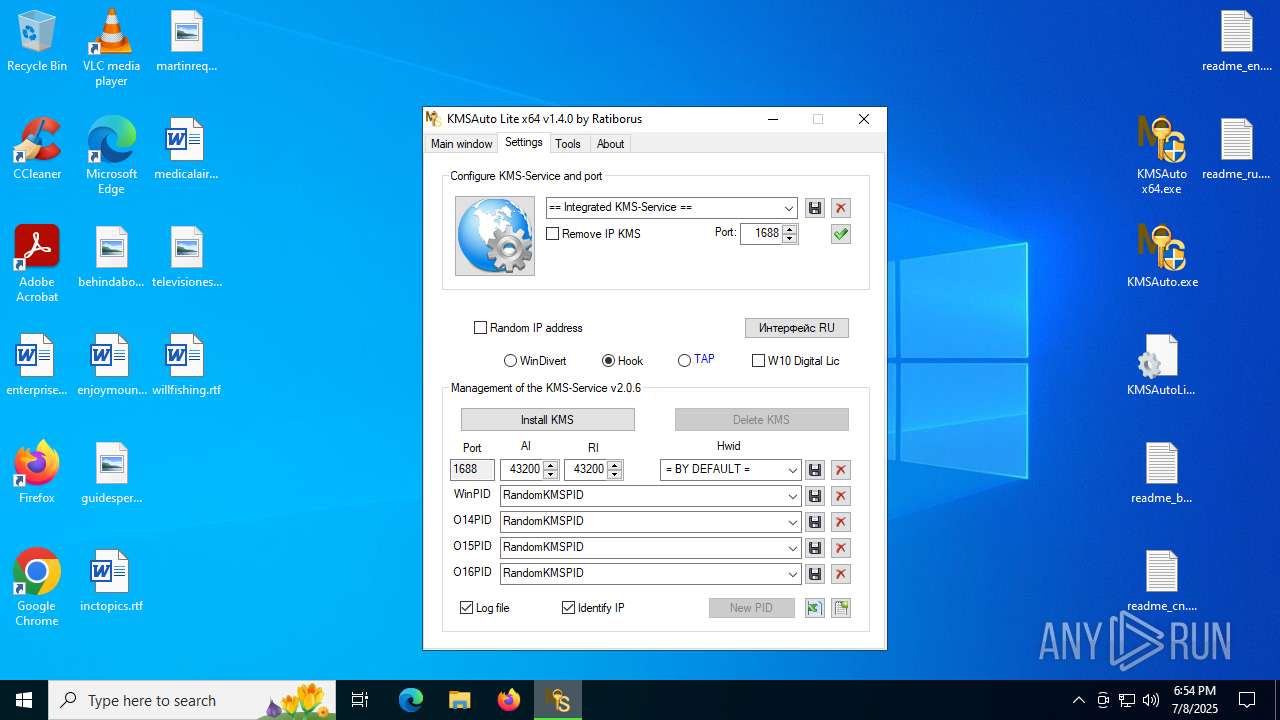This screenshot has width=1280, height=720.
Task: Switch to Main window tab
Action: [x=461, y=144]
